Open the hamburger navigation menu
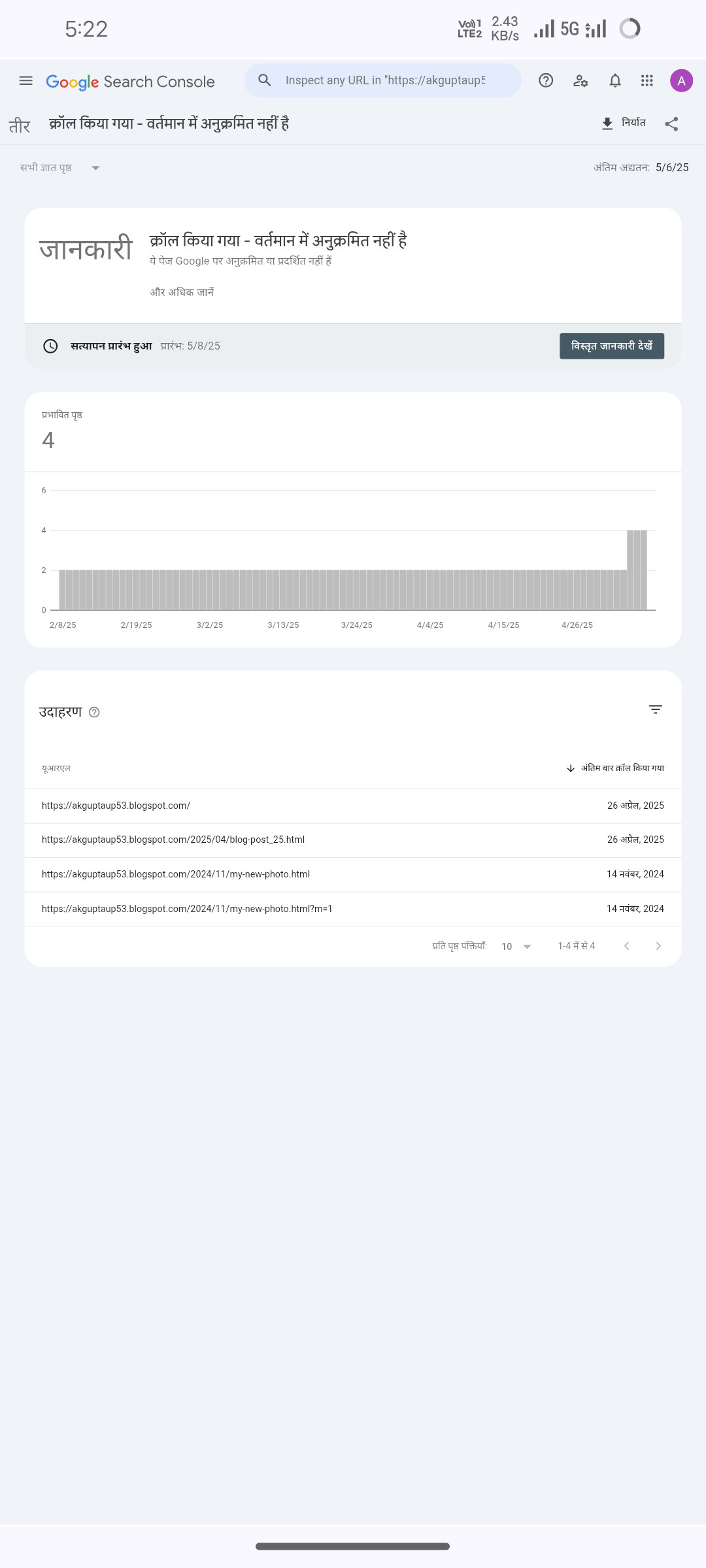Image resolution: width=706 pixels, height=1568 pixels. (26, 81)
